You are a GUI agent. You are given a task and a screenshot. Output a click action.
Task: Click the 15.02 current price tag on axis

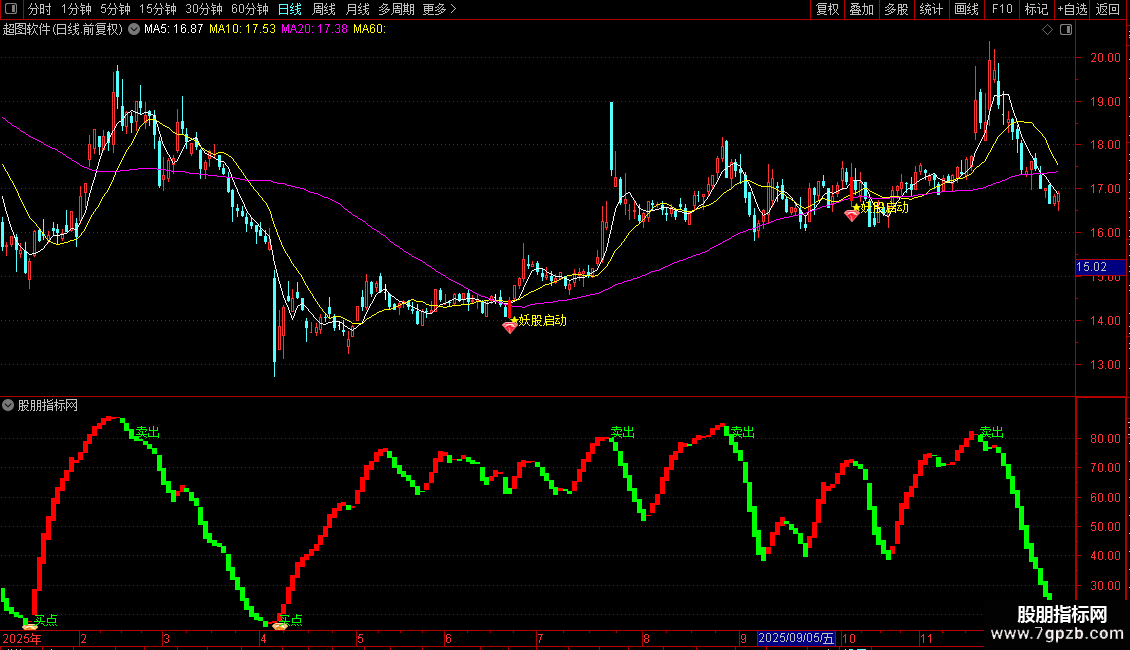(1100, 267)
